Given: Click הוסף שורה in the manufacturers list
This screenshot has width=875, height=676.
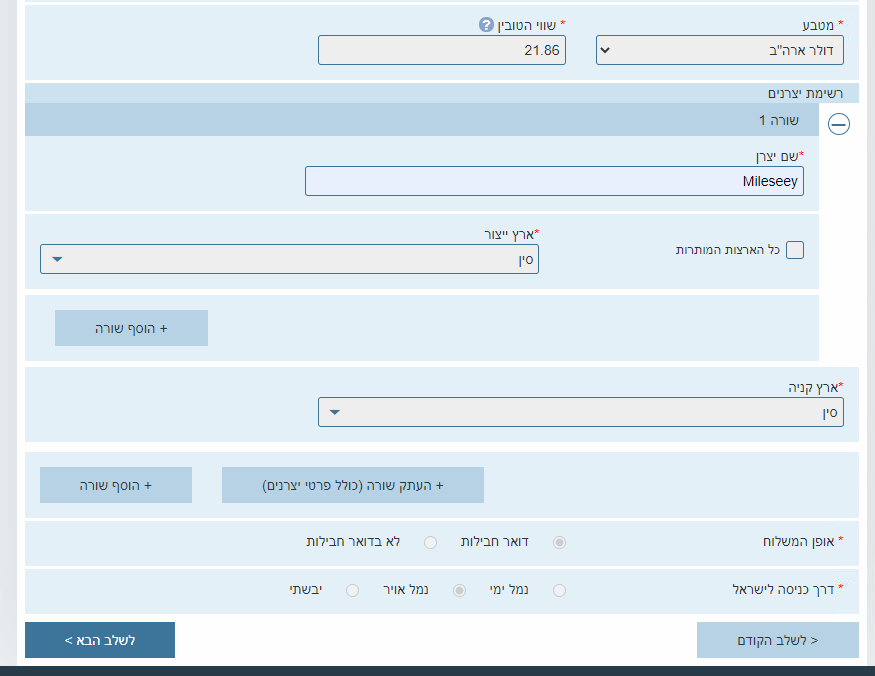Looking at the screenshot, I should (x=131, y=328).
